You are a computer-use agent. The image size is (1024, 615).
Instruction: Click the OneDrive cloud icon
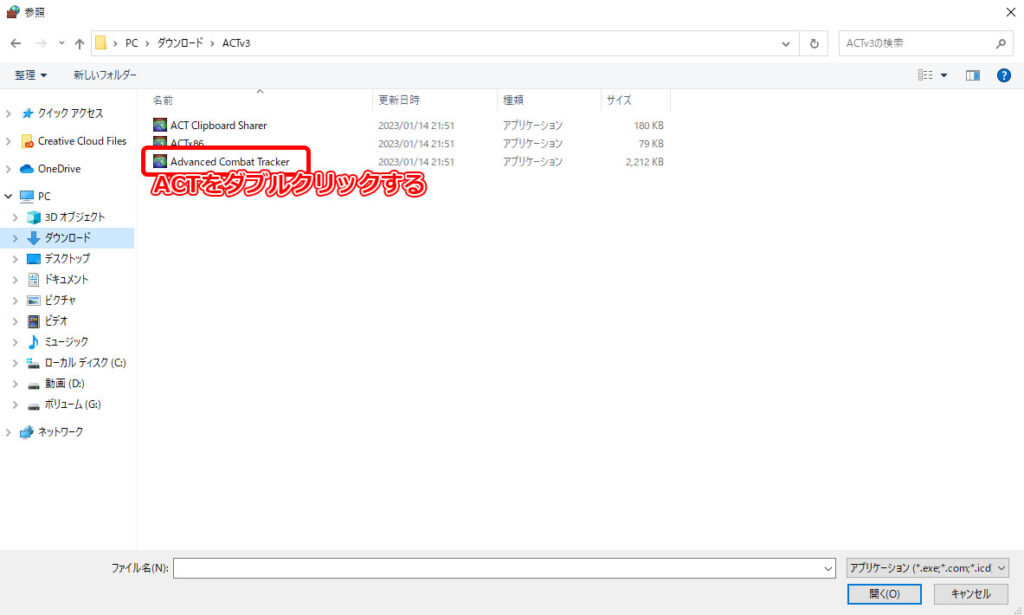[27, 169]
